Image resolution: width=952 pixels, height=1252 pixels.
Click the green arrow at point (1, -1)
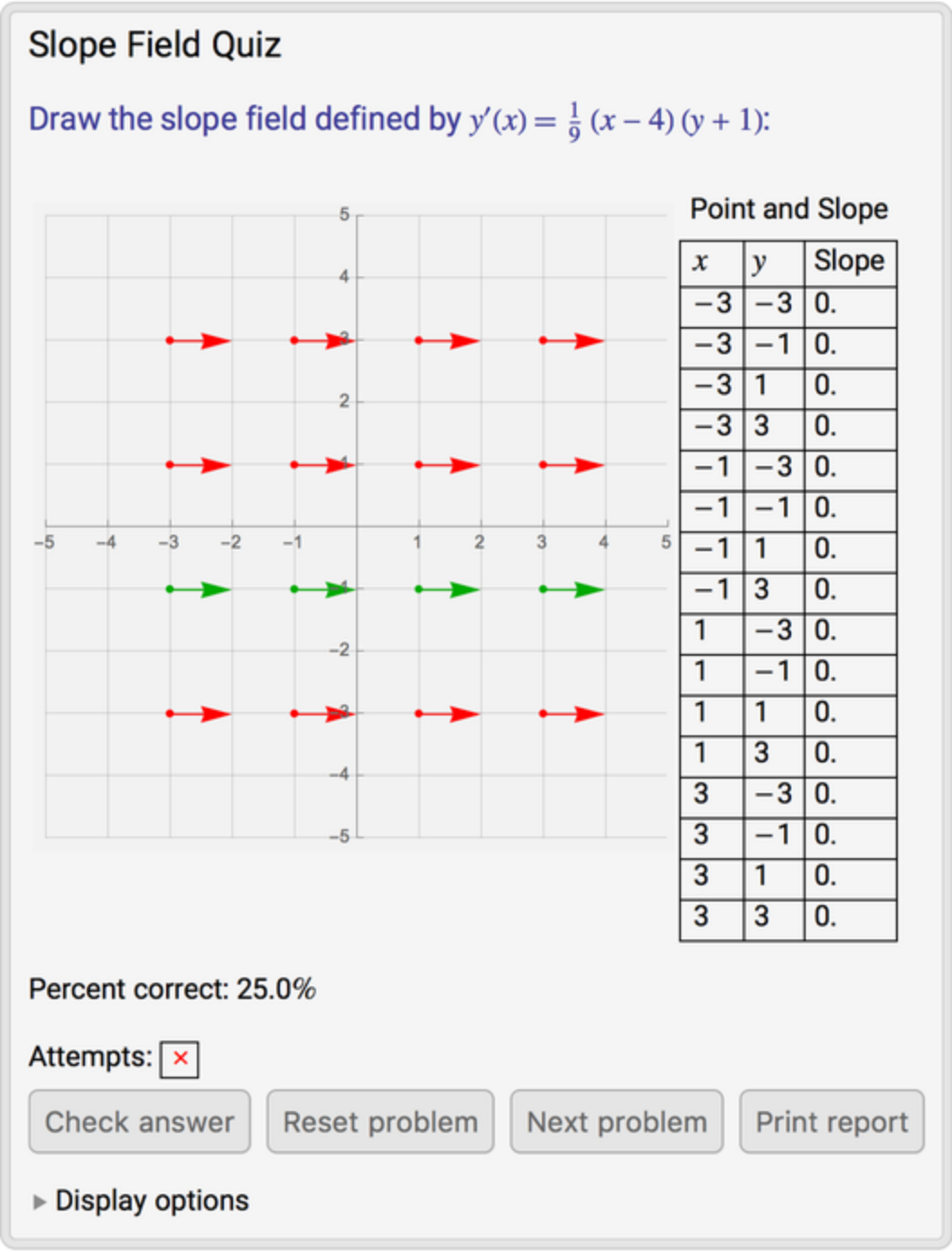pos(448,590)
